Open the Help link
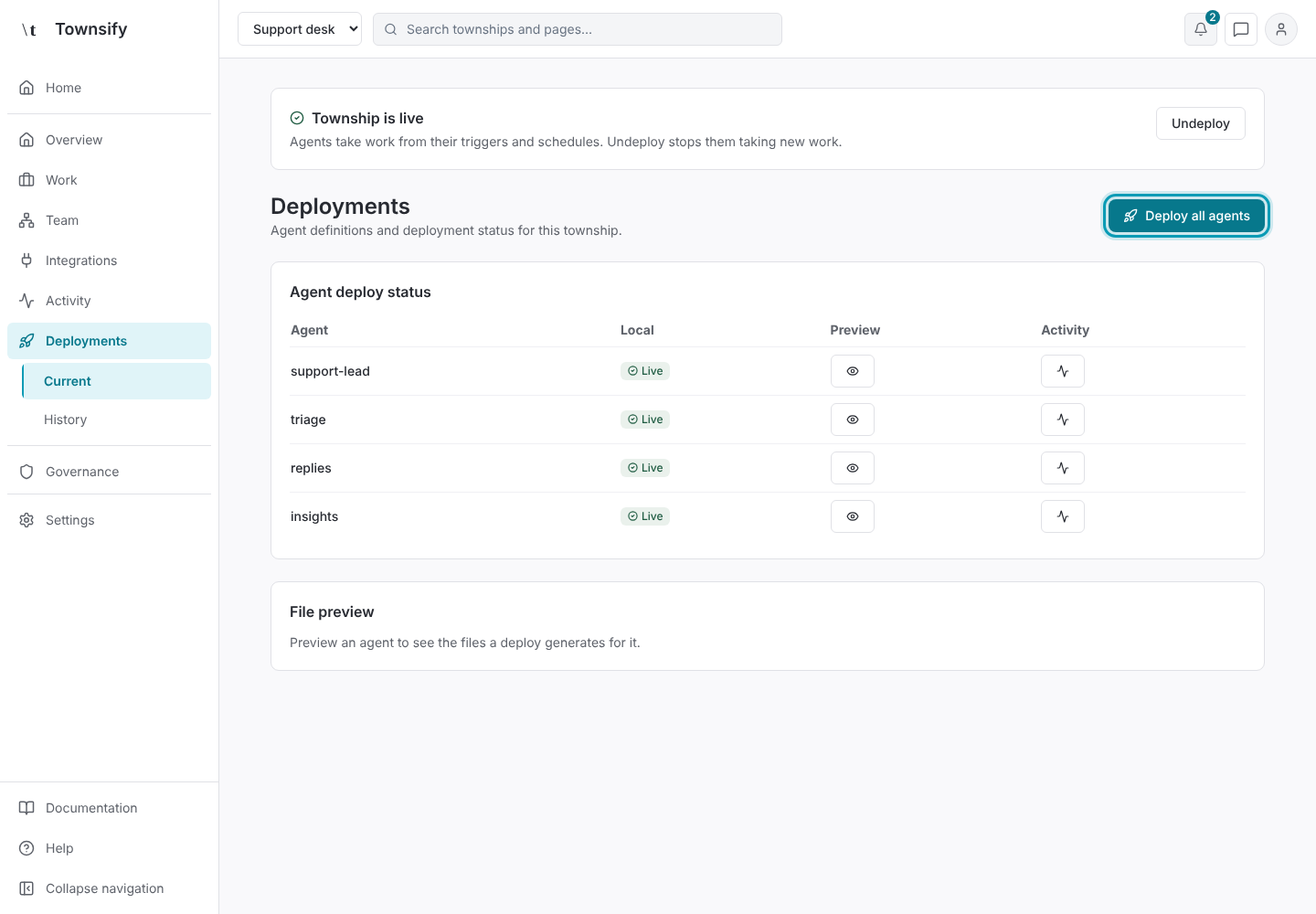The height and width of the screenshot is (914, 1316). click(x=110, y=848)
